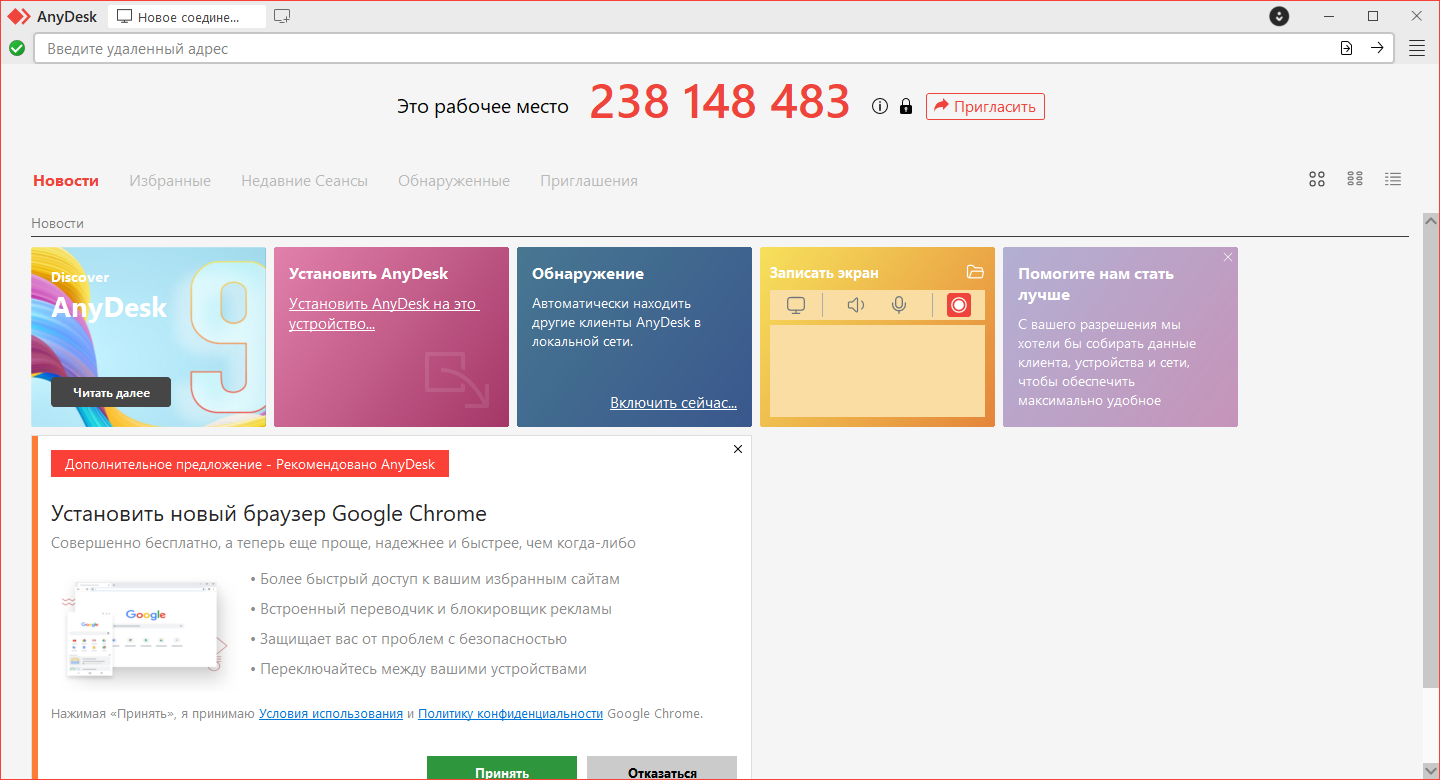Screen dimensions: 1440x780
Task: Open the Обнаруженные tab
Action: [454, 181]
